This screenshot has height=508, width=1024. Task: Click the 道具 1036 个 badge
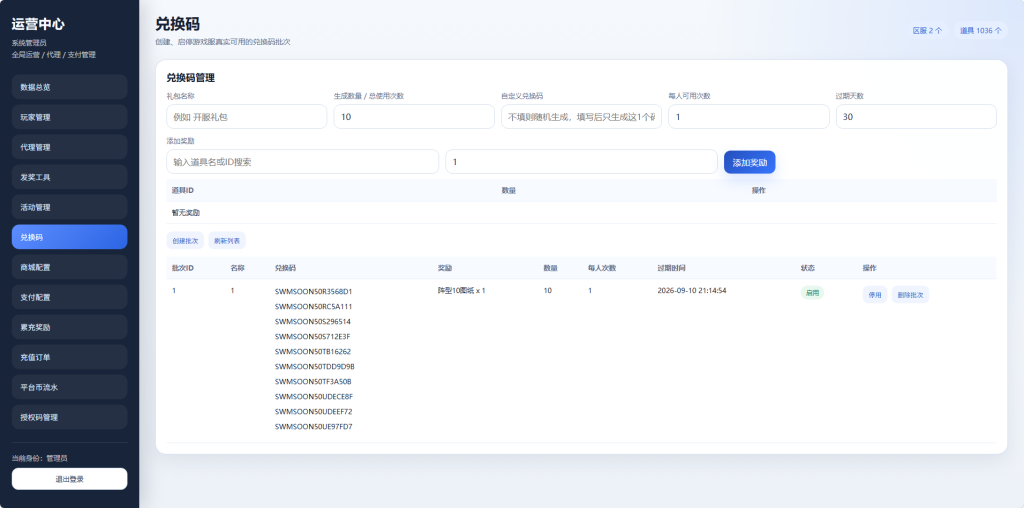[980, 31]
